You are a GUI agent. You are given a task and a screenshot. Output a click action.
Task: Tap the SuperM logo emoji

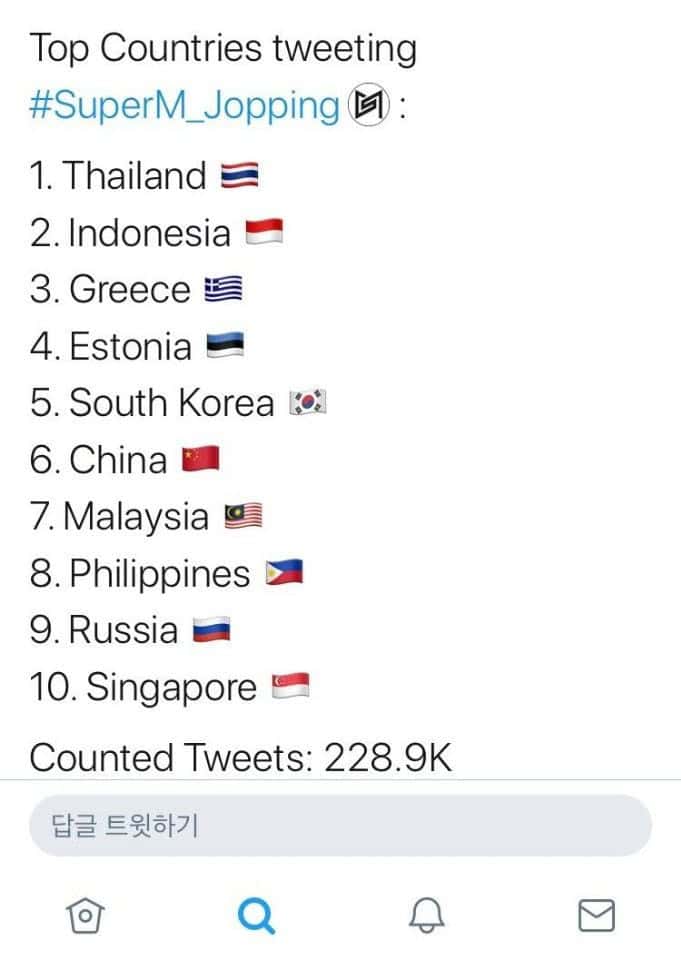tap(368, 105)
